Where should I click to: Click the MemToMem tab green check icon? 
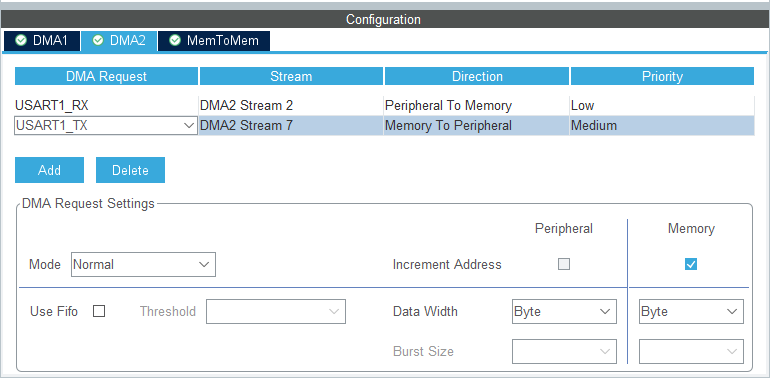coord(175,40)
